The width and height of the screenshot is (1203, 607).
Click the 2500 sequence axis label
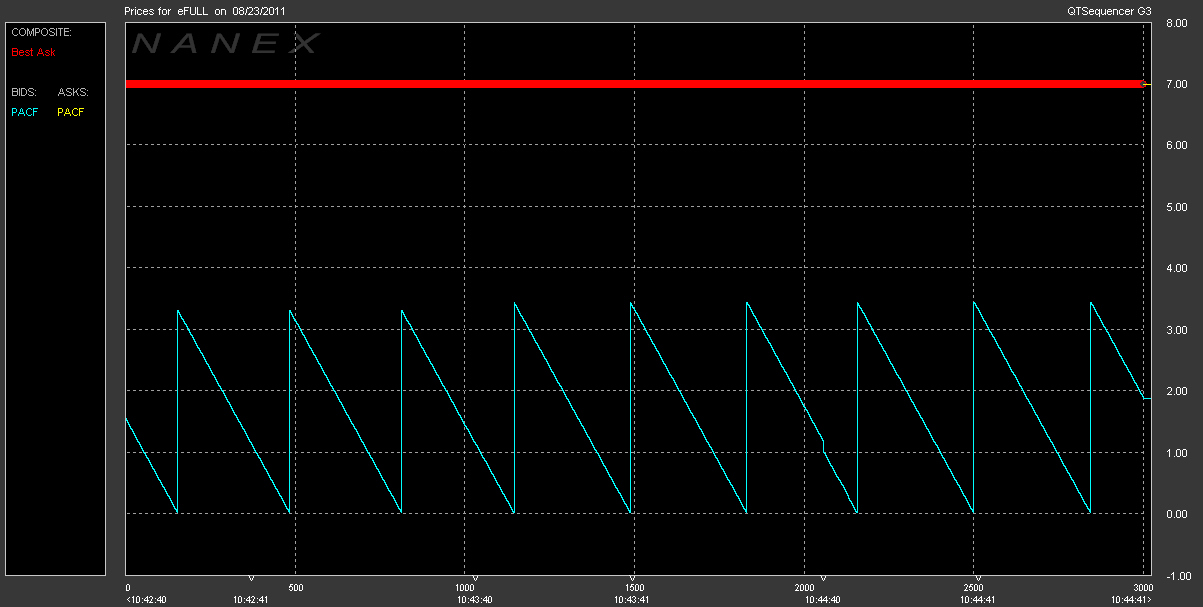973,588
